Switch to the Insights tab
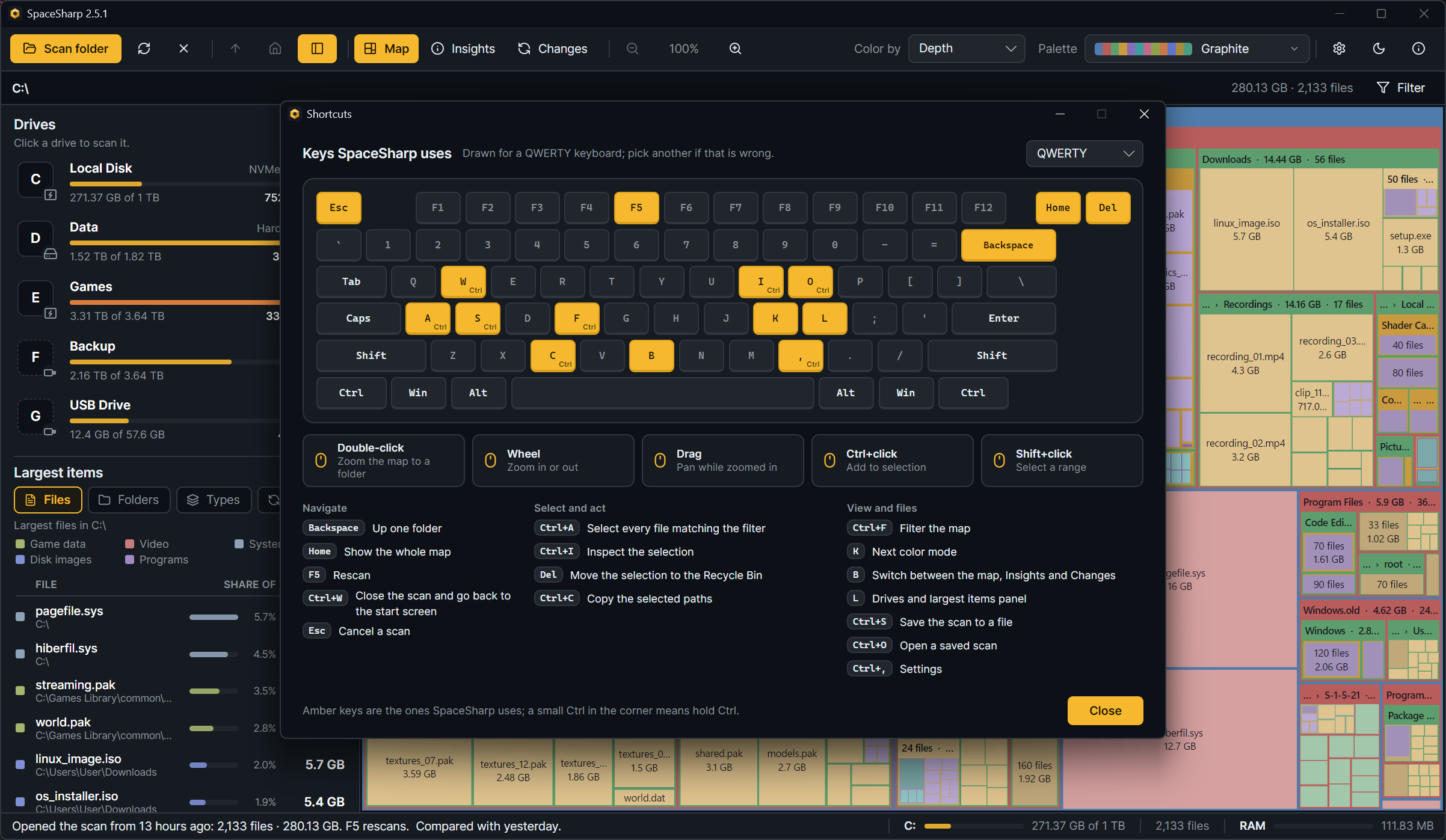Viewport: 1446px width, 840px height. click(x=463, y=49)
